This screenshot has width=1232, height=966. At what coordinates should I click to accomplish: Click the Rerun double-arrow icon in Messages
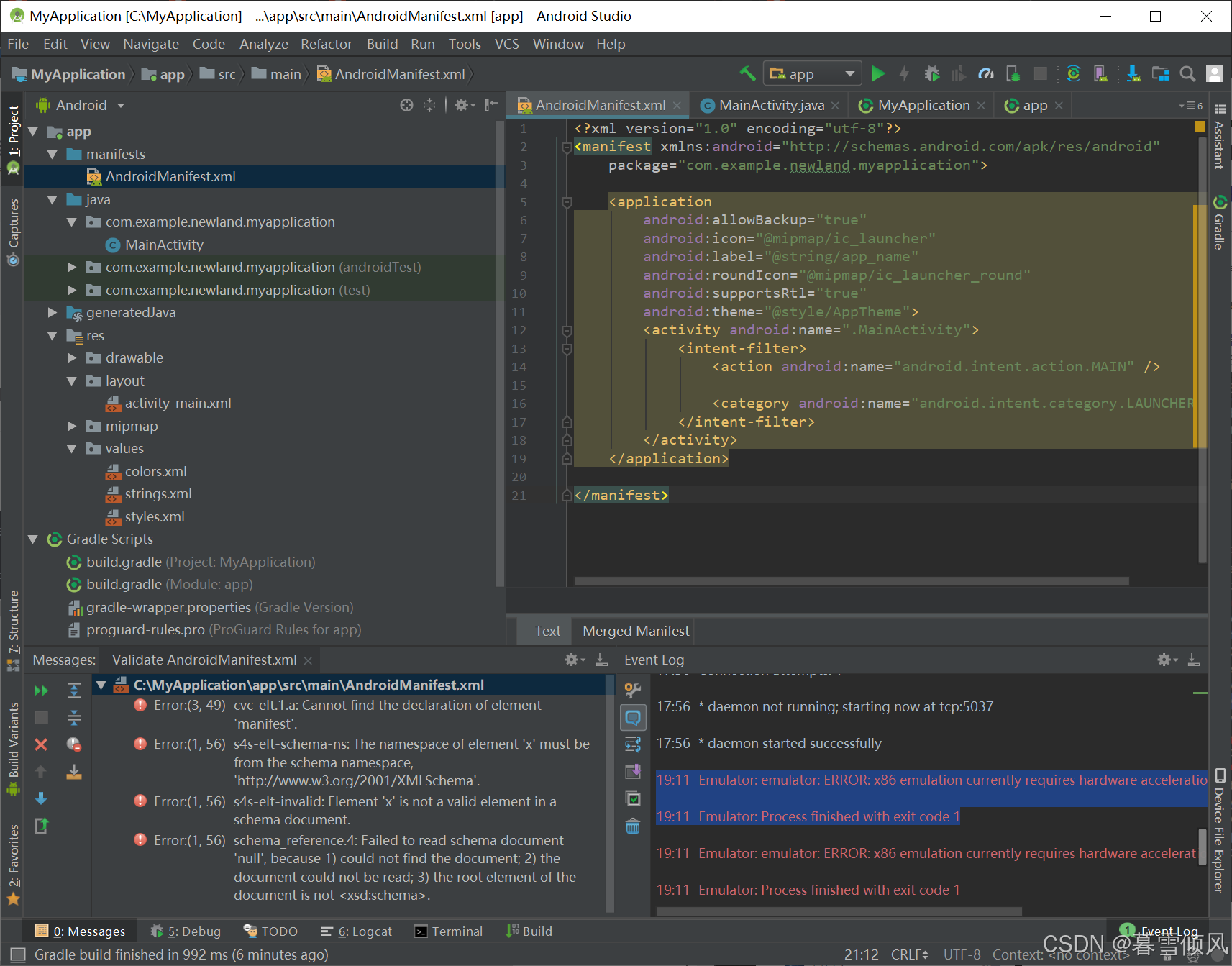tap(41, 691)
